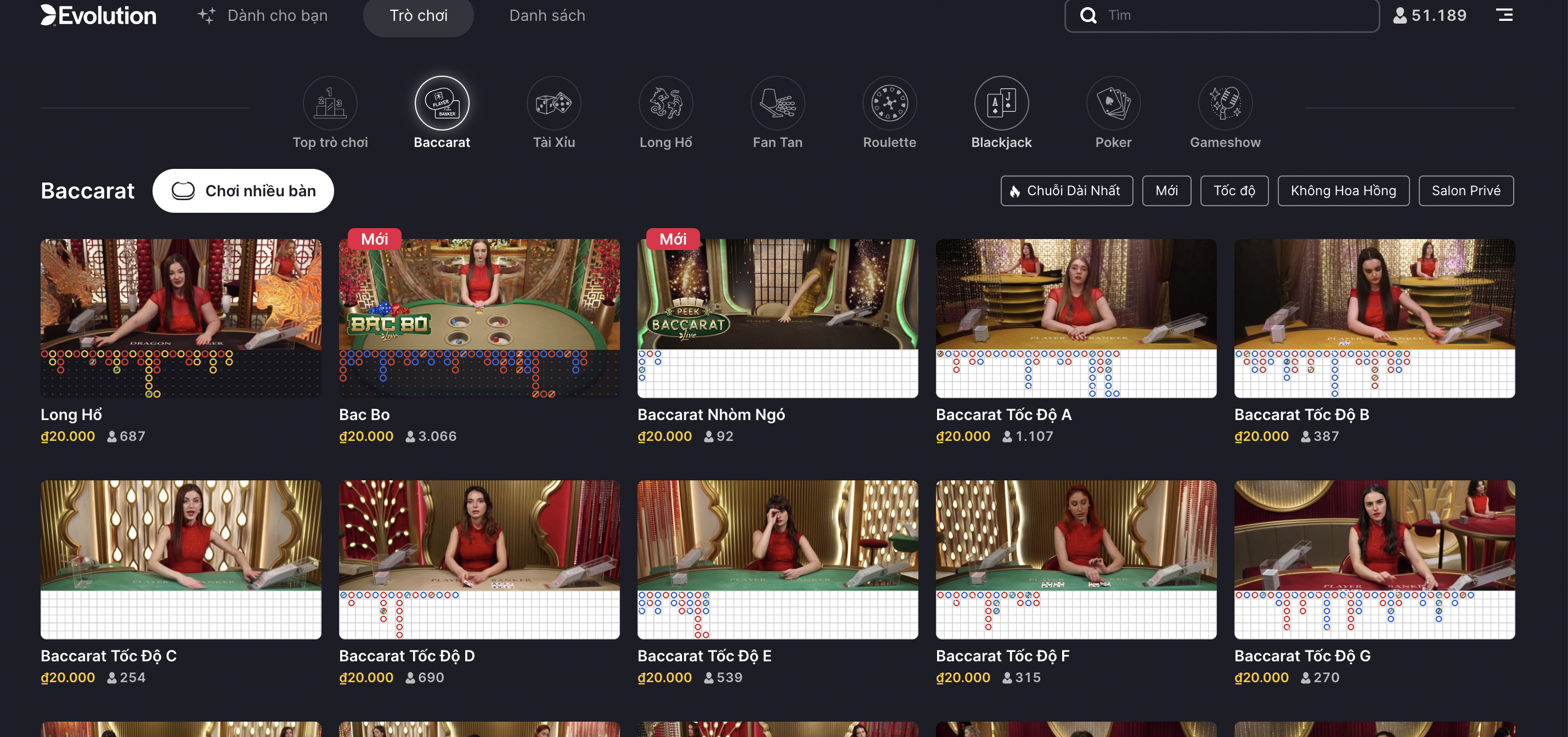Select the Baccarat category icon

pos(442,103)
